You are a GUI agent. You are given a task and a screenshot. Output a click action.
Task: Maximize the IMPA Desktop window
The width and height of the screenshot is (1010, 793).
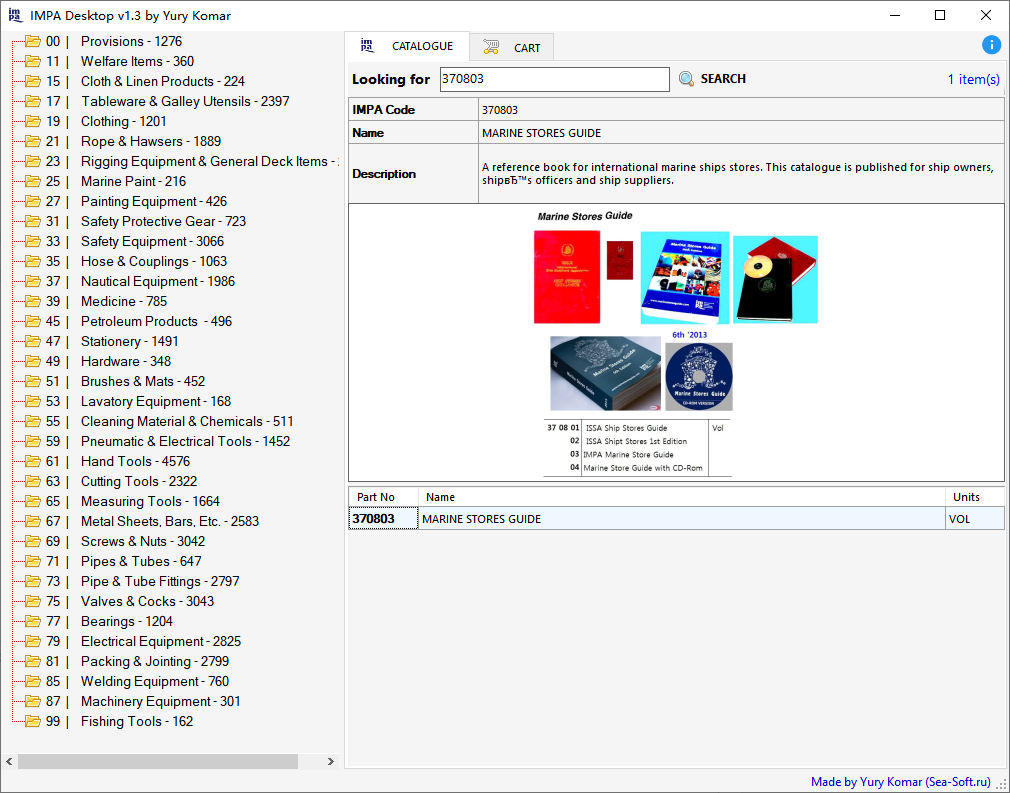(940, 15)
